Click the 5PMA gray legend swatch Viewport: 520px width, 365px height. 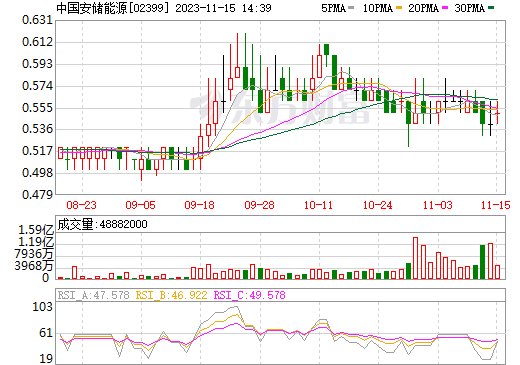[x=351, y=8]
